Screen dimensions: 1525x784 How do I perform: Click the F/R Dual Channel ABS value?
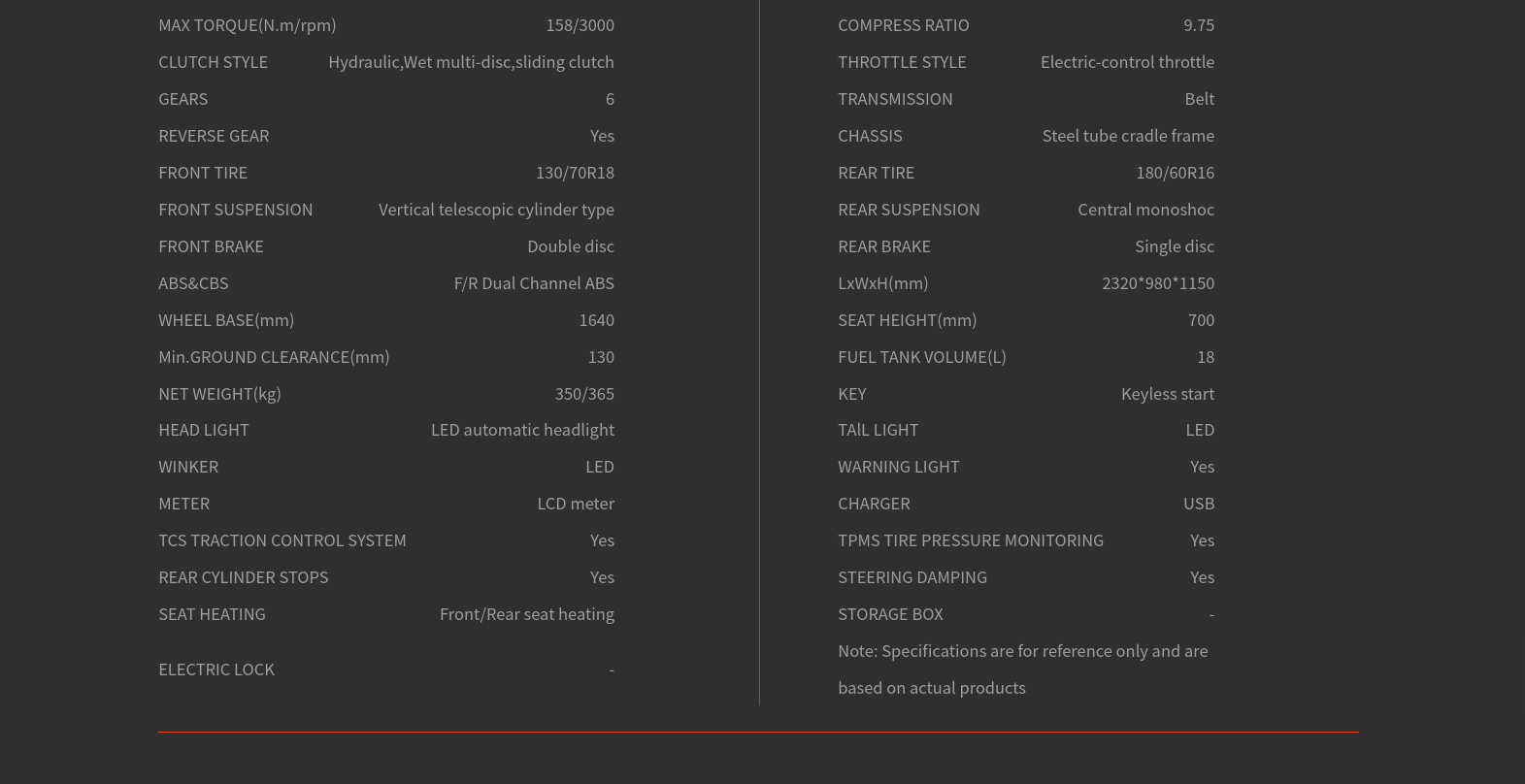tap(534, 283)
